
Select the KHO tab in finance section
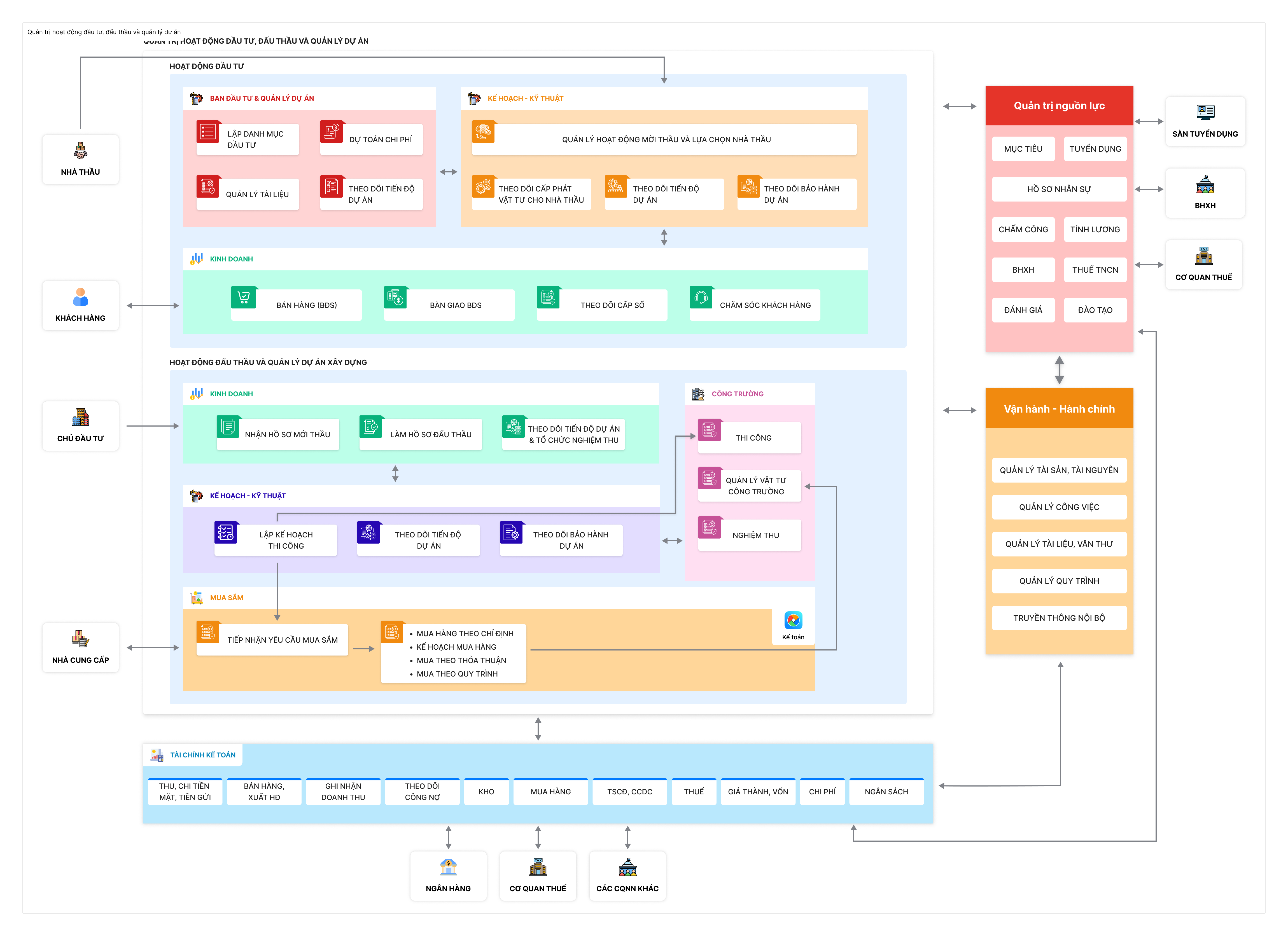(486, 791)
